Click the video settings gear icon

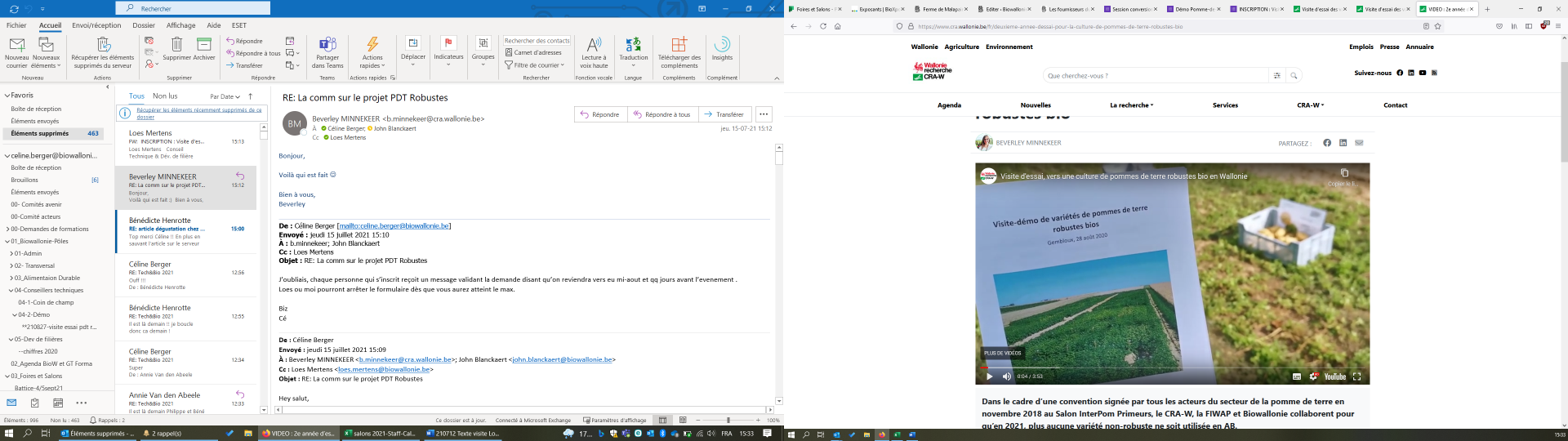(x=1313, y=376)
